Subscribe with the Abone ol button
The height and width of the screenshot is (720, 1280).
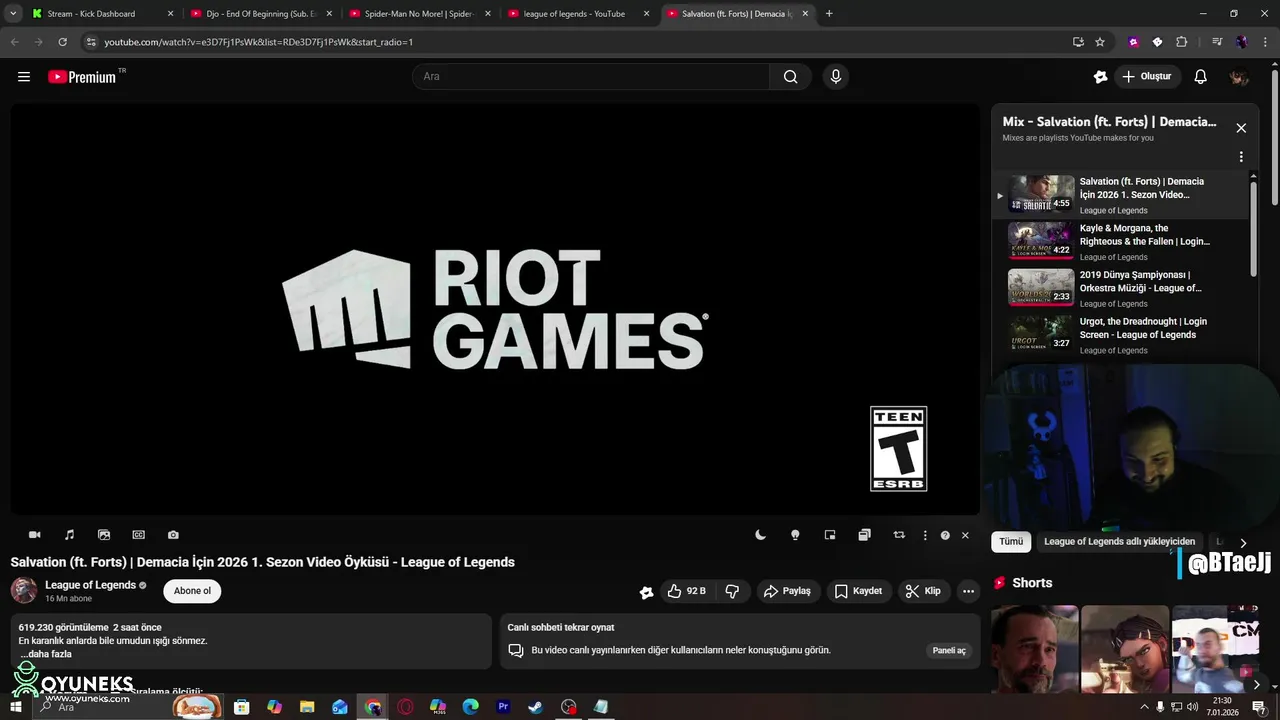click(192, 591)
